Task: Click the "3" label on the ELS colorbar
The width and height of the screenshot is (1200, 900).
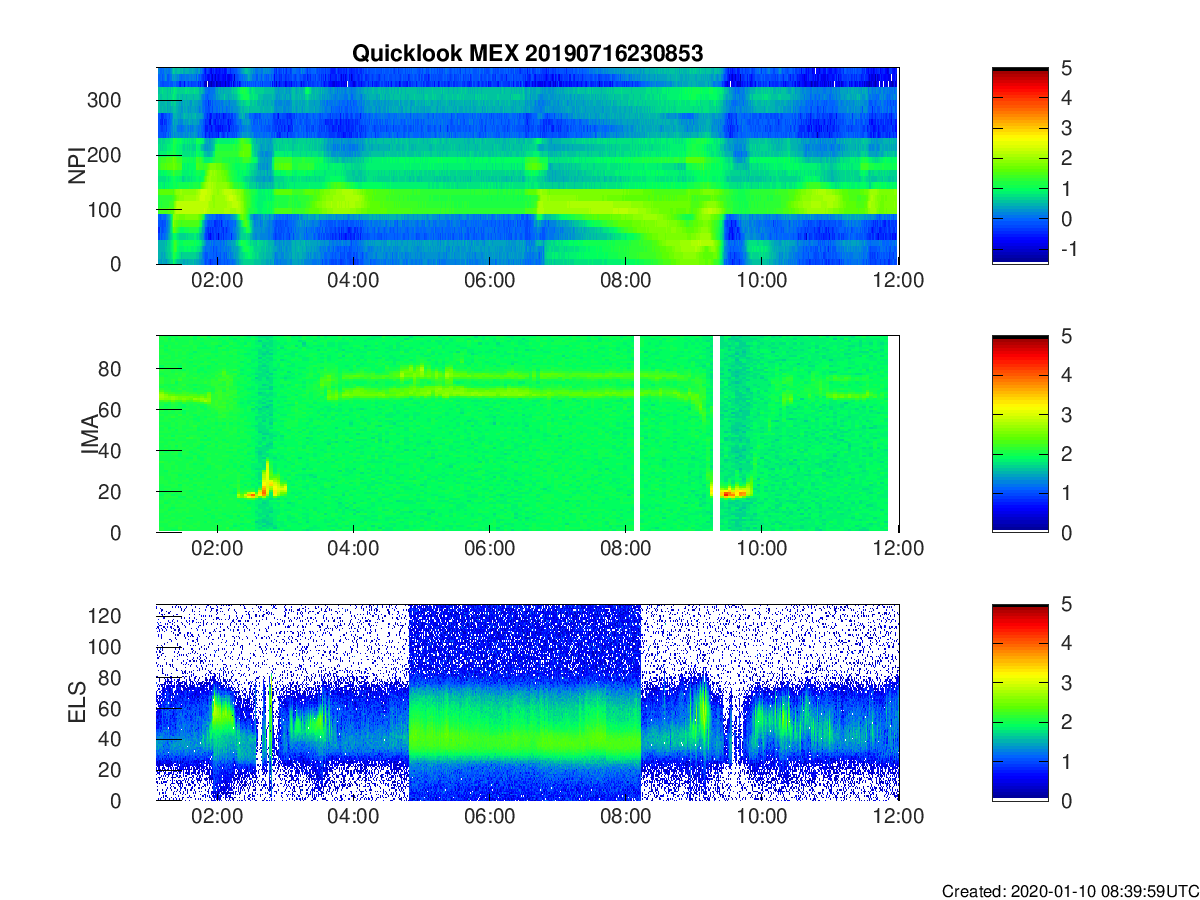Action: (1065, 682)
